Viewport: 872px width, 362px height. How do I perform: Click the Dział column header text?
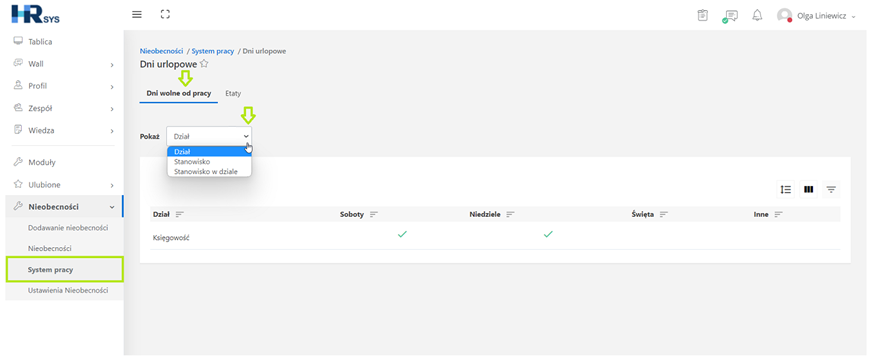pos(161,214)
